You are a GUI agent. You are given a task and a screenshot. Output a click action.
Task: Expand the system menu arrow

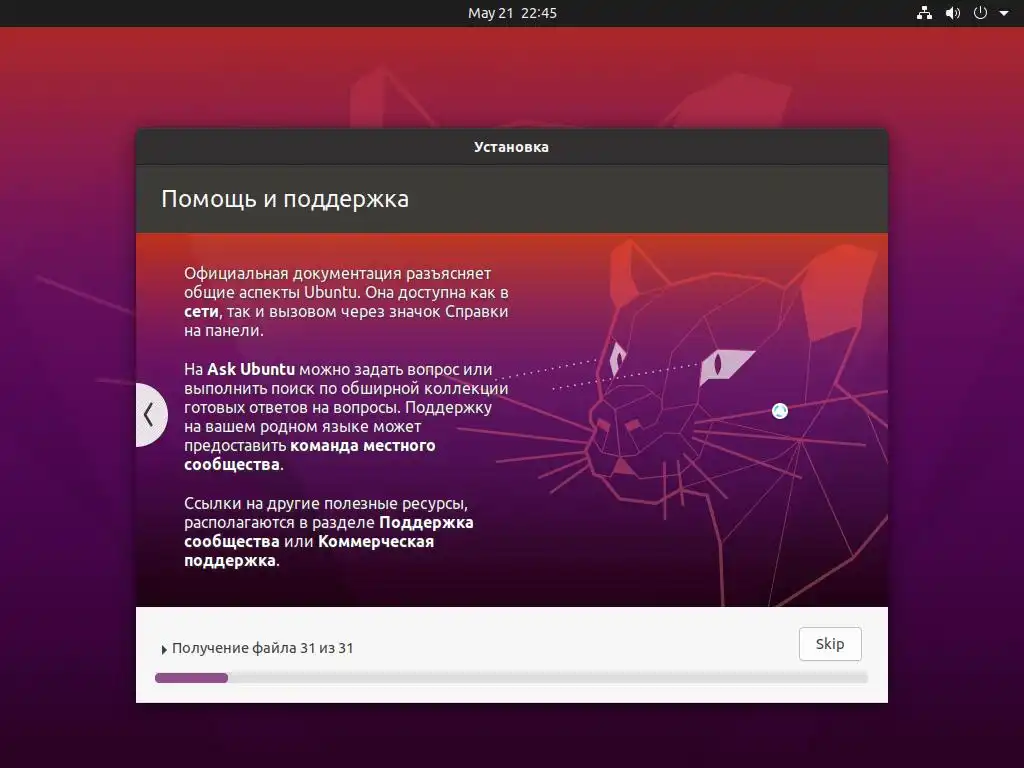tap(1004, 13)
